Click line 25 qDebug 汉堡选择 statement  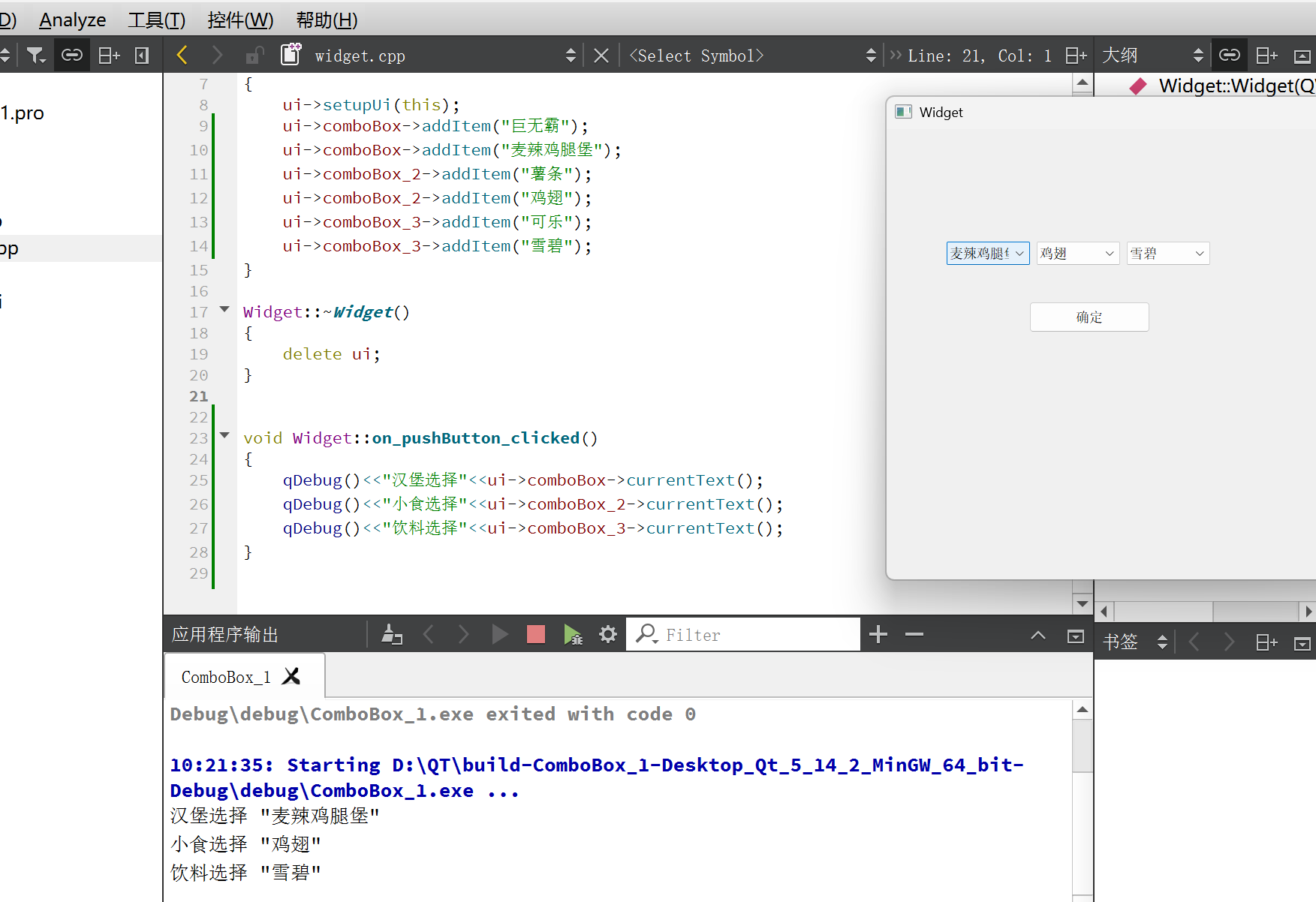[x=523, y=480]
